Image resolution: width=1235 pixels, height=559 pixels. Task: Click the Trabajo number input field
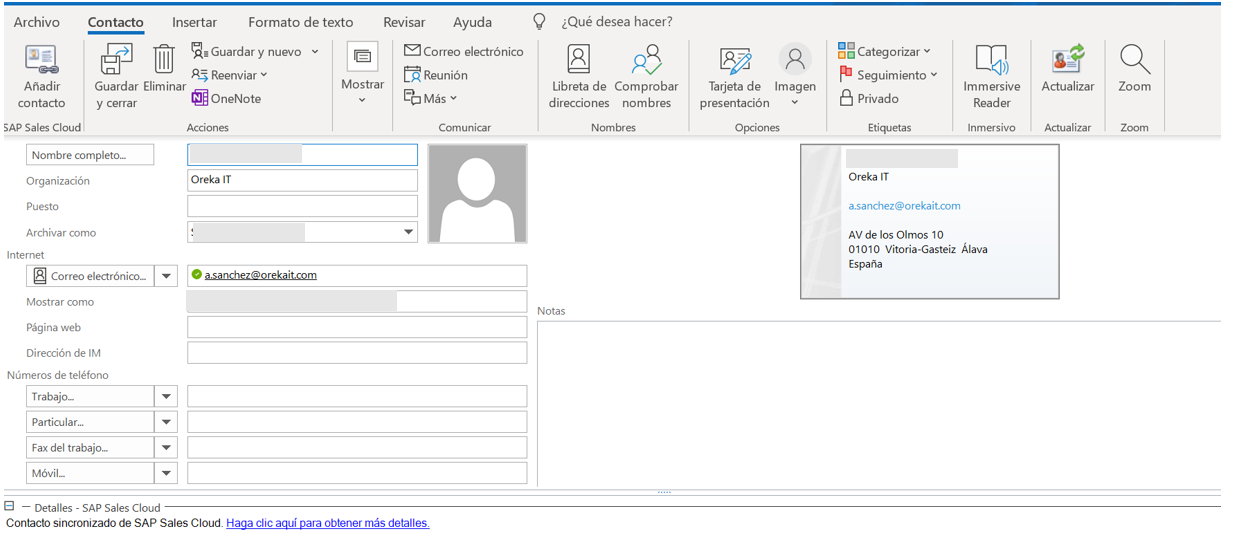click(x=357, y=397)
